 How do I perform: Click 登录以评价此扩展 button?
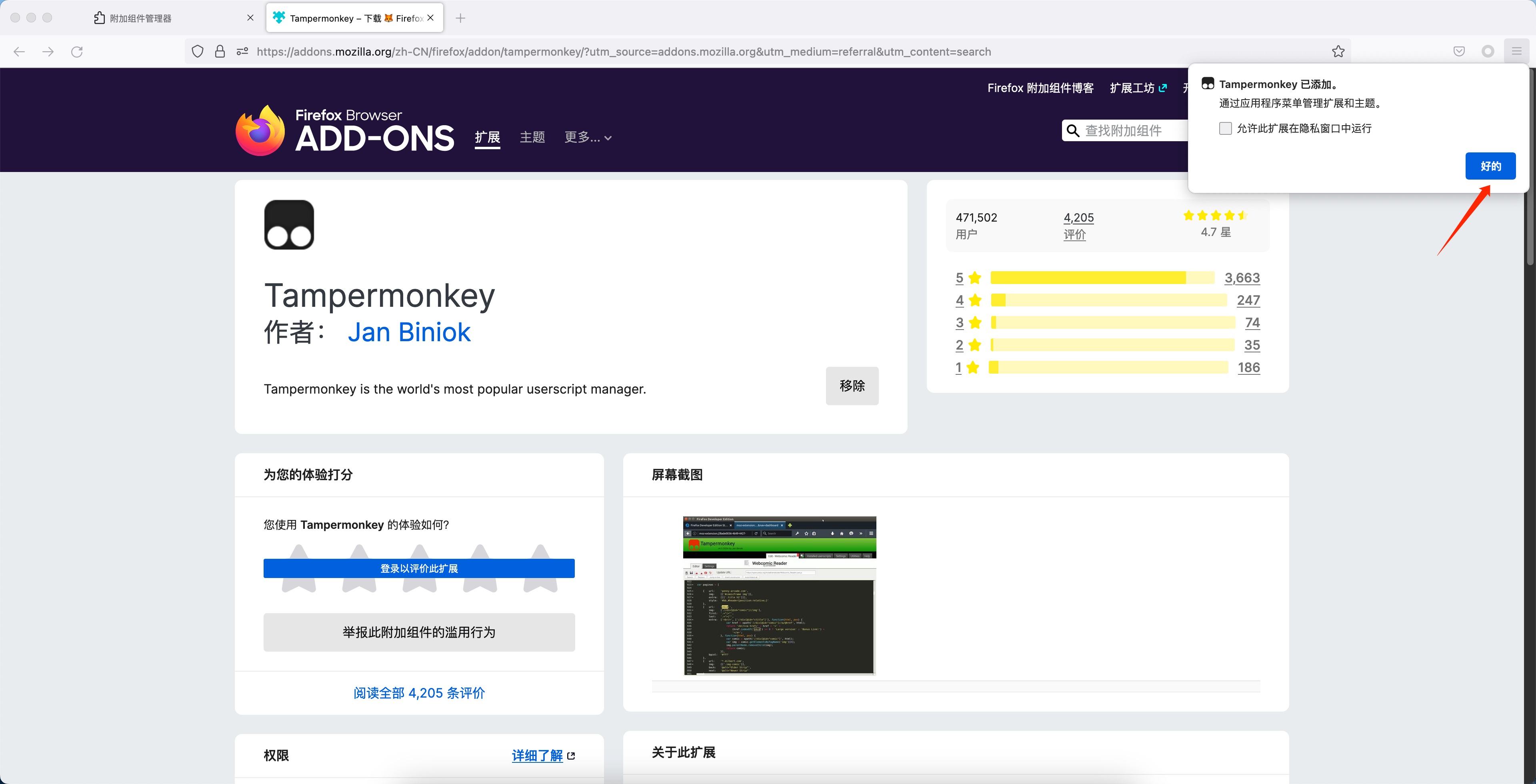[419, 569]
